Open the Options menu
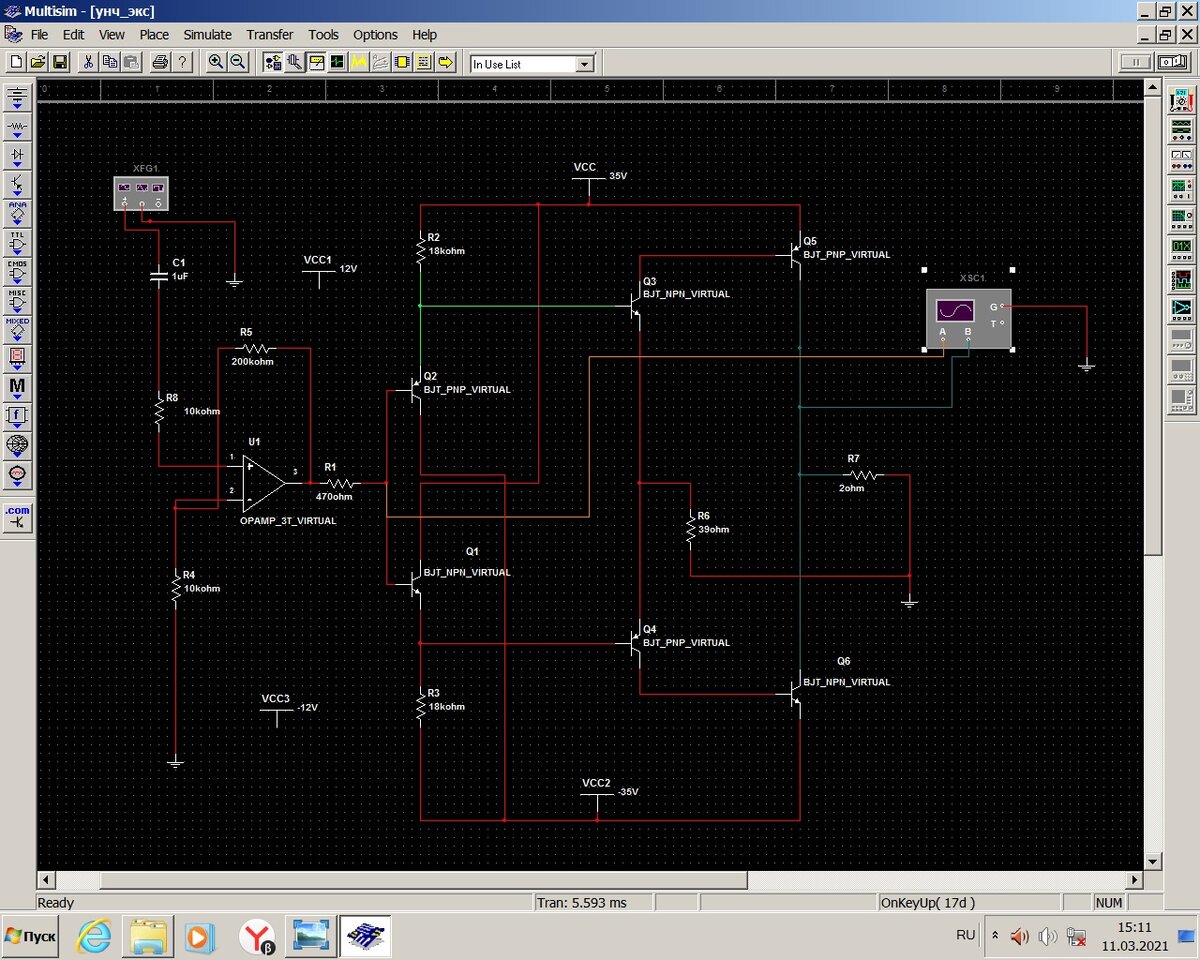1200x960 pixels. pos(375,34)
